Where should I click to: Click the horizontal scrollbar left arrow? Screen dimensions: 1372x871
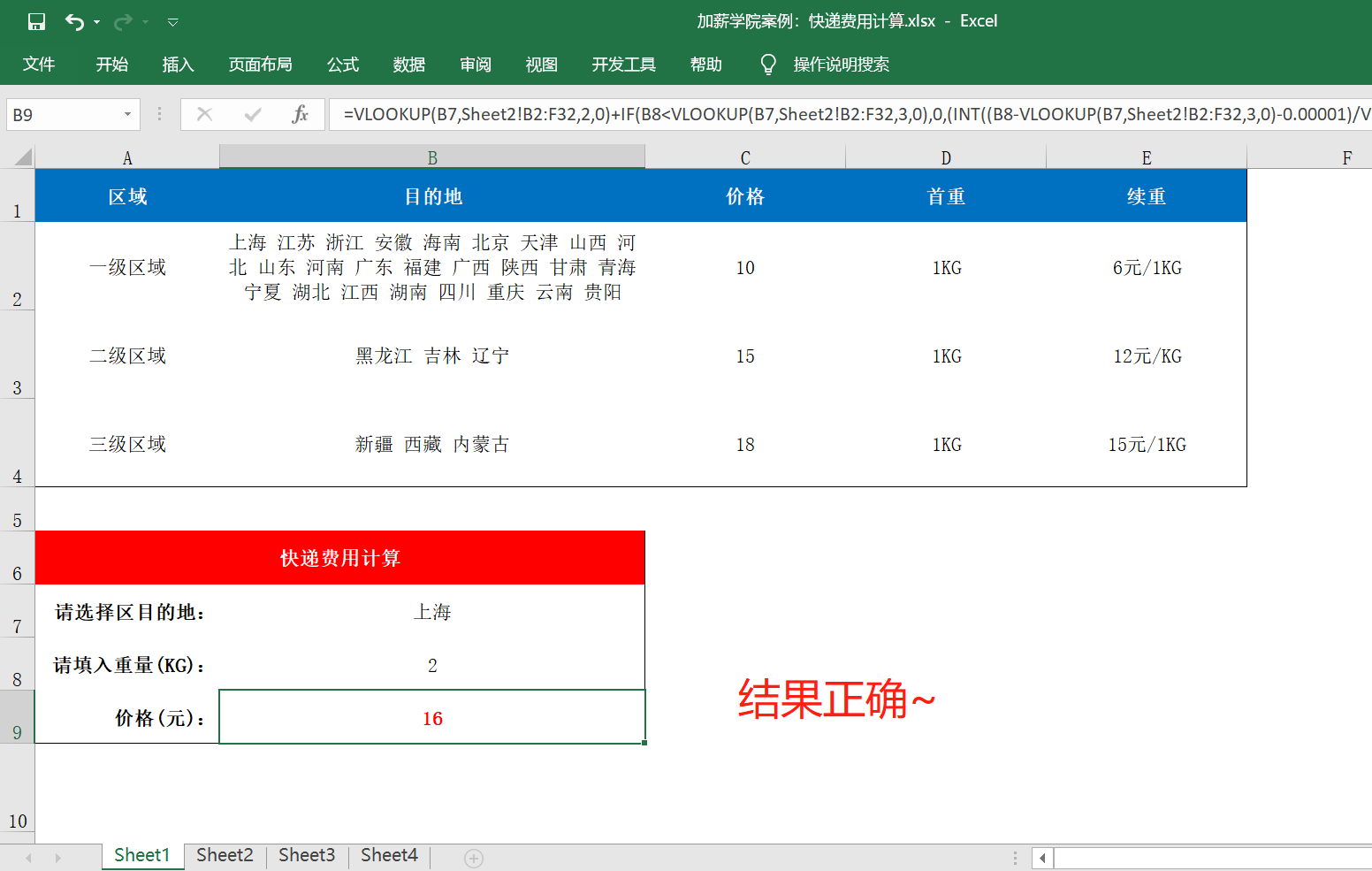1043,858
